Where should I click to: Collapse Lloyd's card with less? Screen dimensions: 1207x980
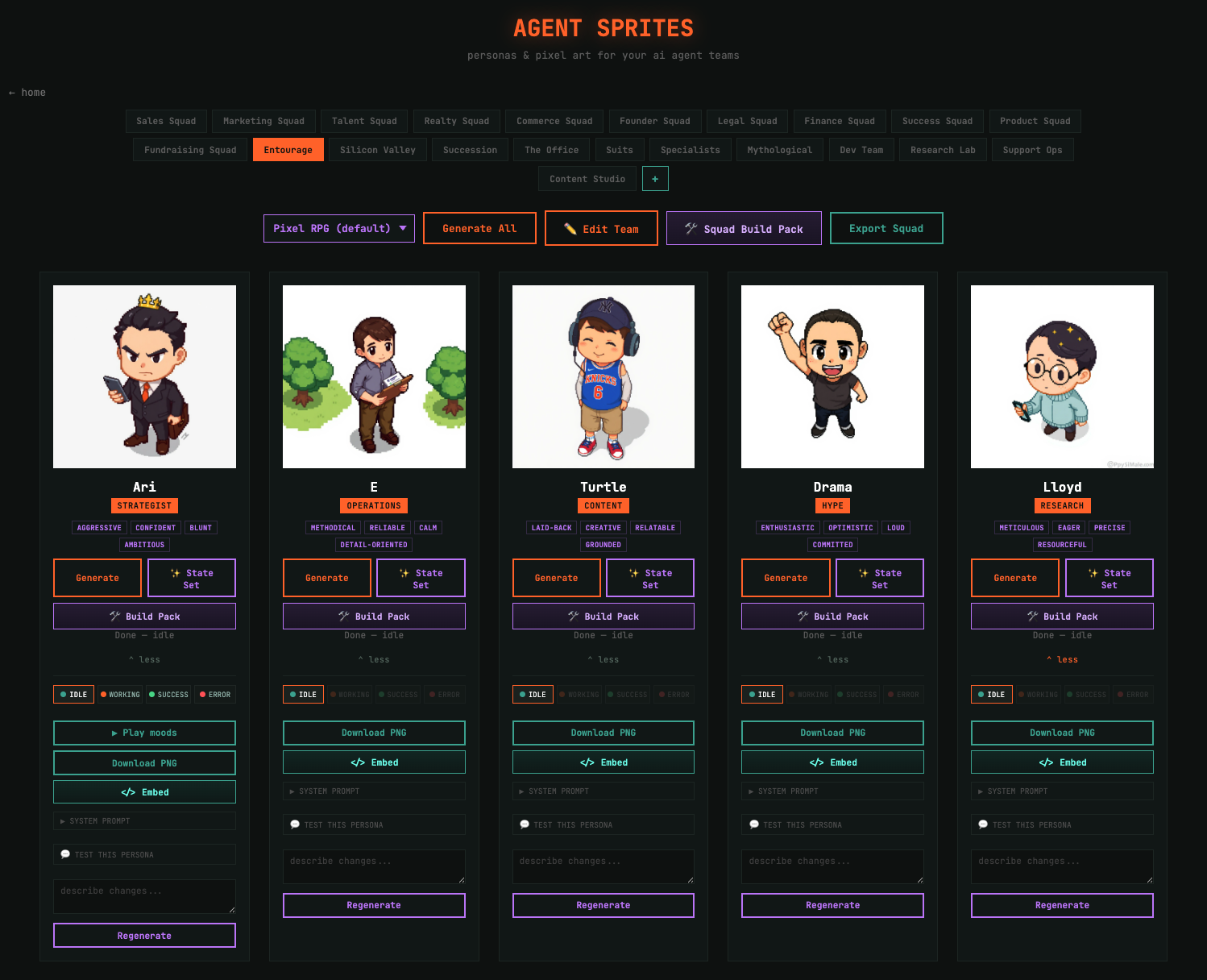pyautogui.click(x=1062, y=659)
